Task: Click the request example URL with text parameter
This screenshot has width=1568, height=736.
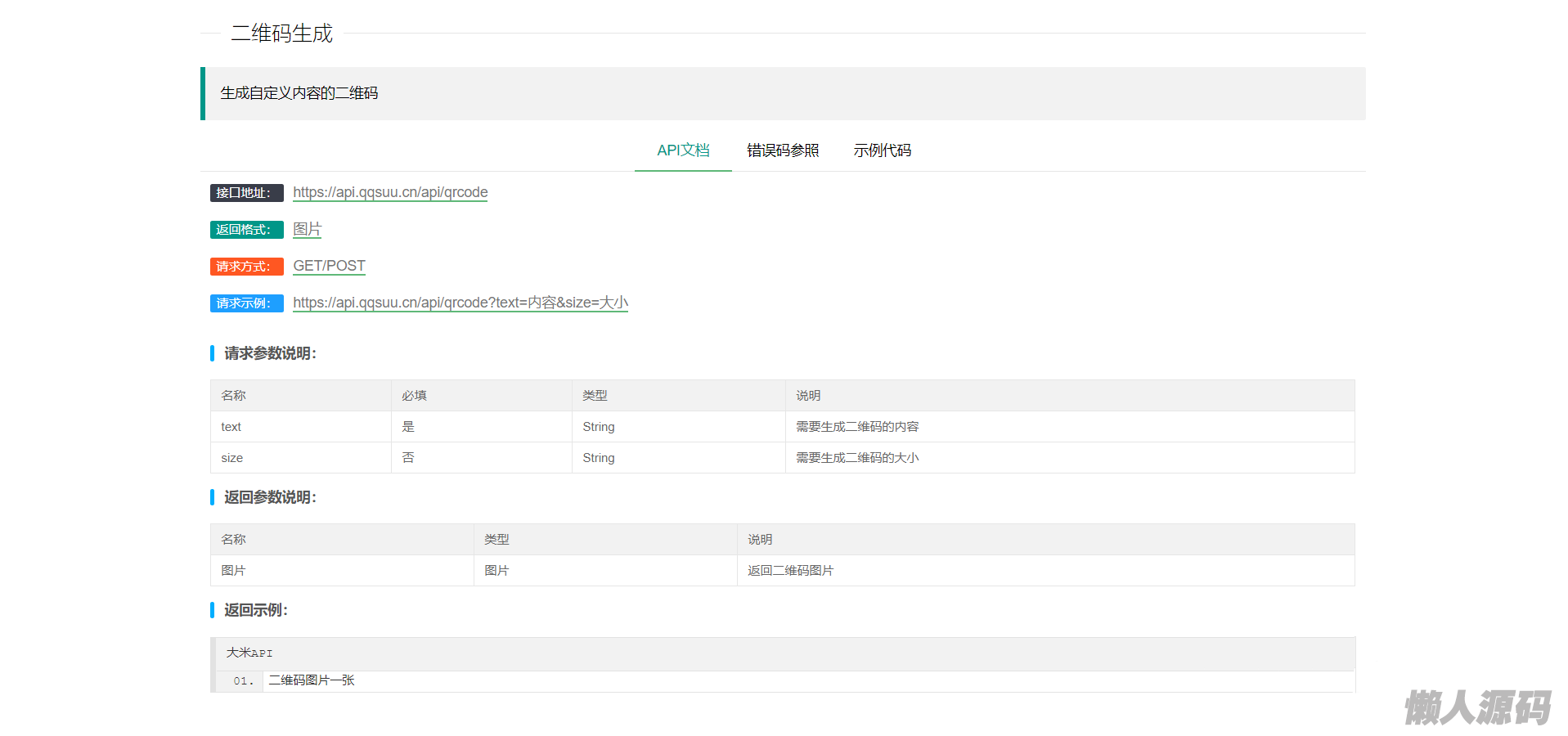Action: (x=460, y=303)
